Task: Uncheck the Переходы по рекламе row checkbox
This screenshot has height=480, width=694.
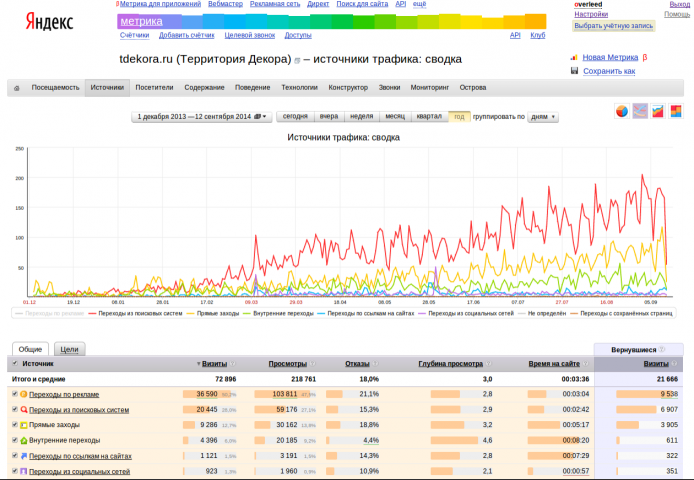Action: (x=15, y=394)
